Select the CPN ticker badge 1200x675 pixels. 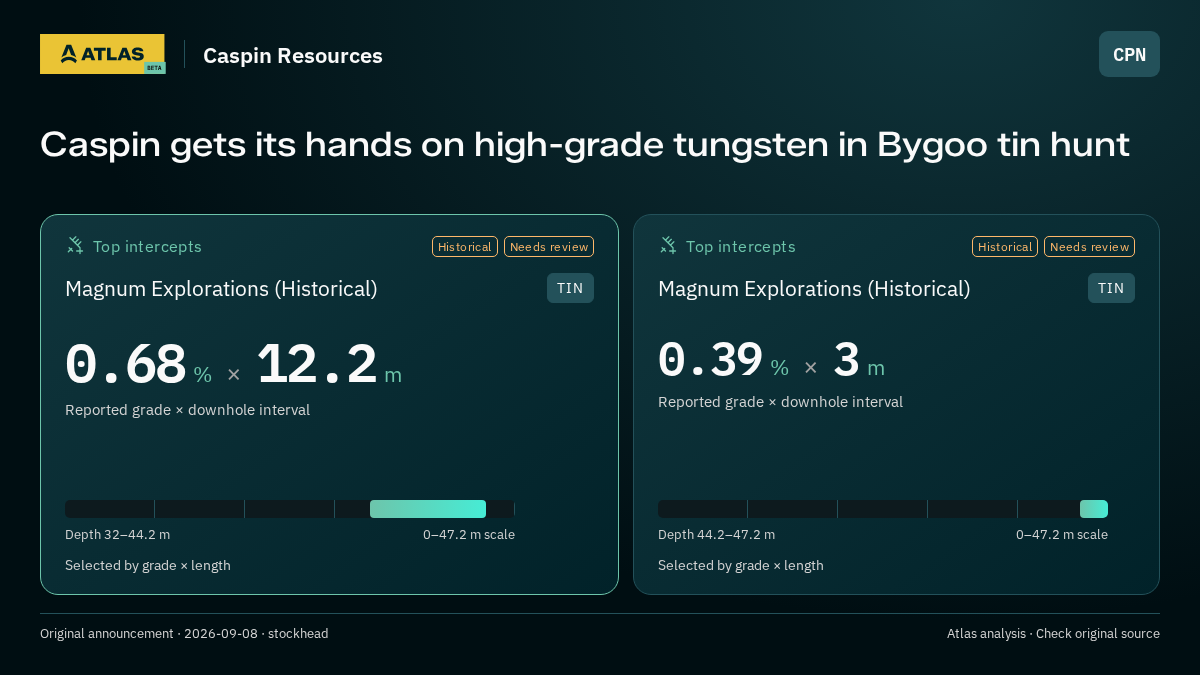pos(1129,54)
